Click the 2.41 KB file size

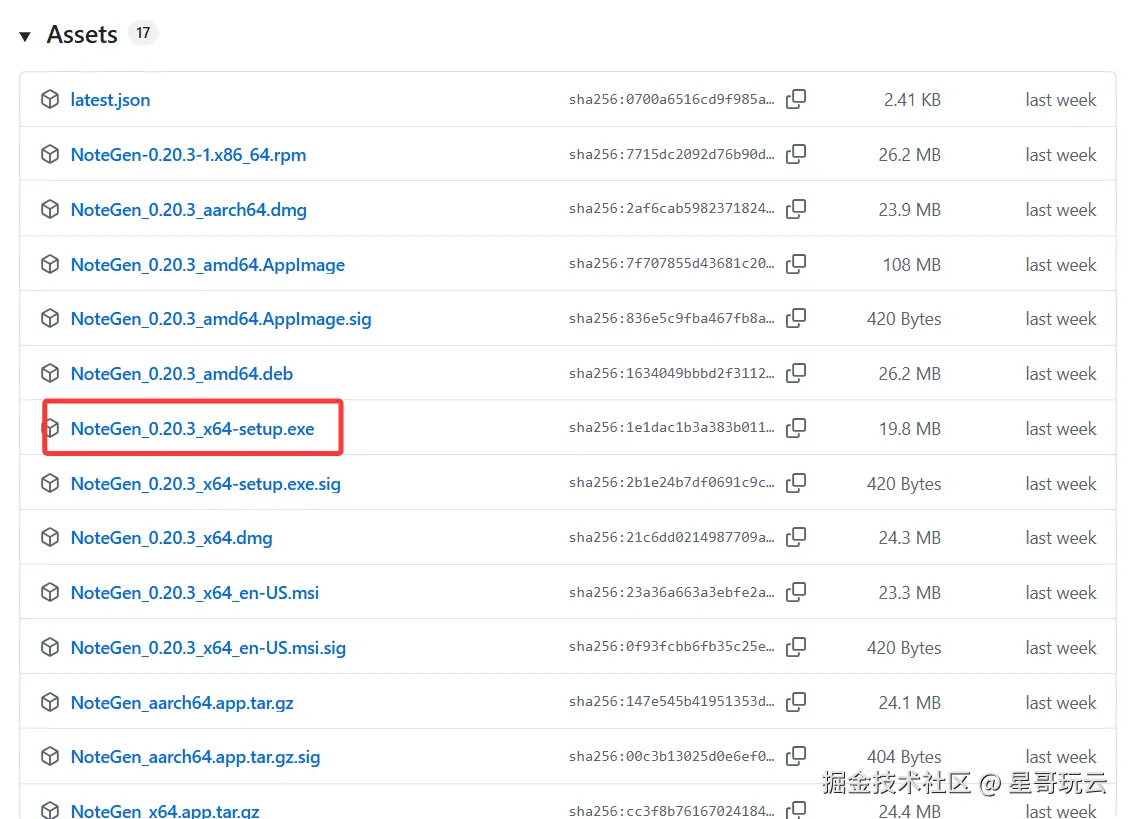coord(912,99)
